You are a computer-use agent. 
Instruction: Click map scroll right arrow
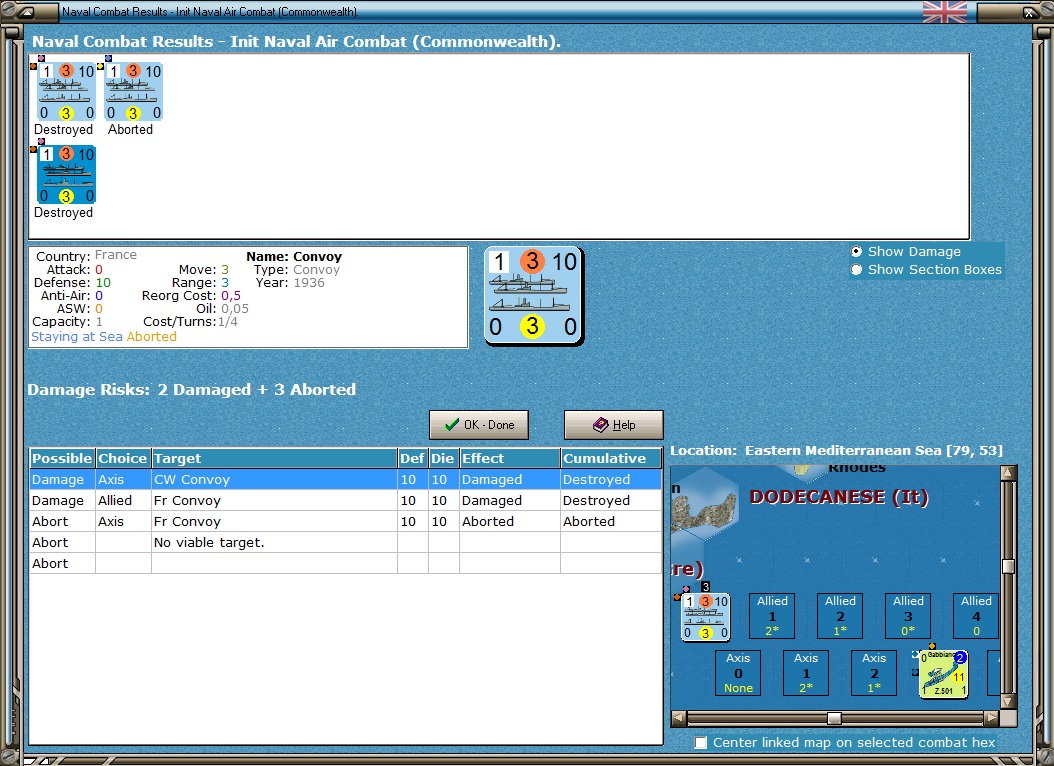pos(991,718)
